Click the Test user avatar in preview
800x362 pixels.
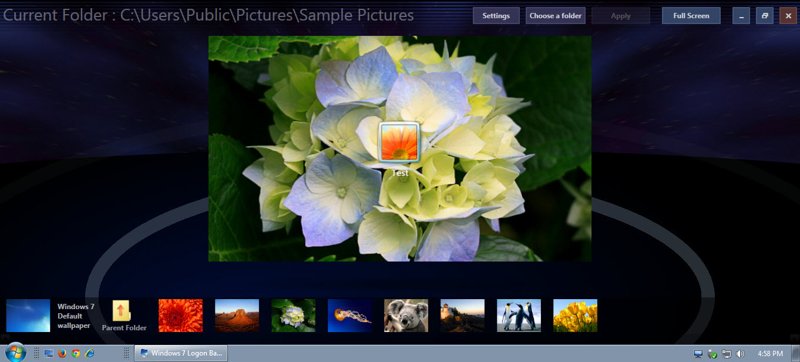pyautogui.click(x=399, y=142)
